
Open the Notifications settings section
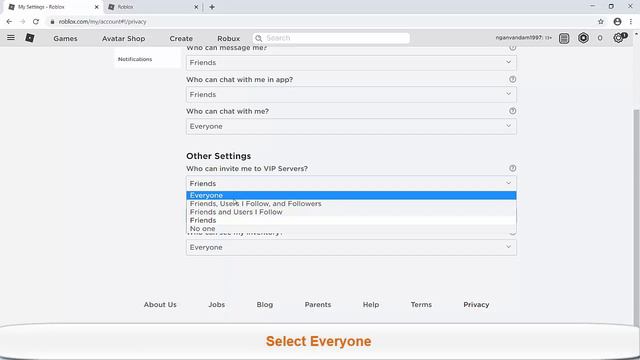coord(135,59)
